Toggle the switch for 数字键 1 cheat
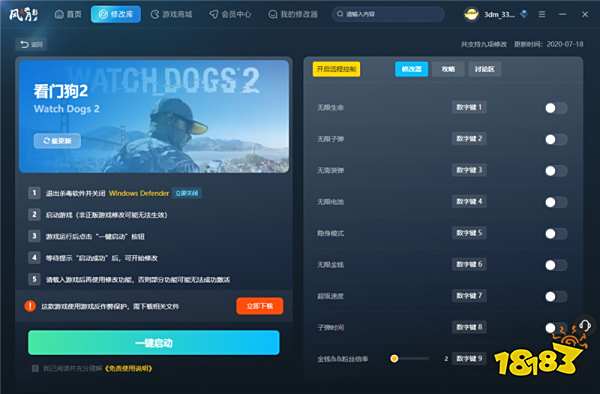The image size is (600, 394). [x=556, y=108]
